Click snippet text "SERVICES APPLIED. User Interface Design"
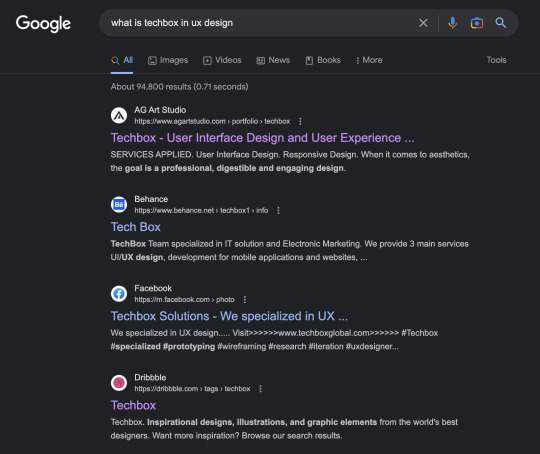Image resolution: width=540 pixels, height=454 pixels. [195, 155]
